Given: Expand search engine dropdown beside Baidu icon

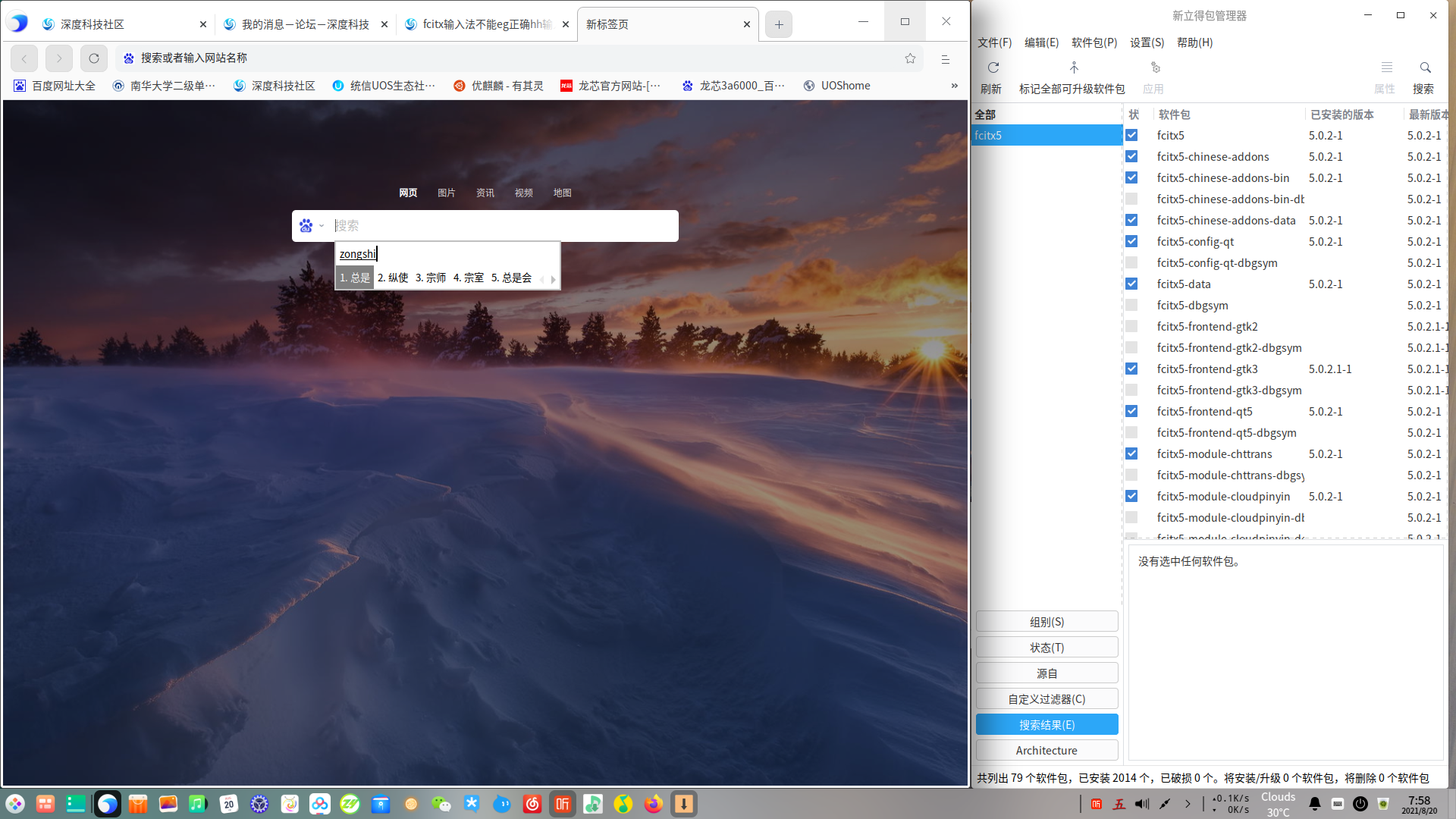Looking at the screenshot, I should 322,226.
